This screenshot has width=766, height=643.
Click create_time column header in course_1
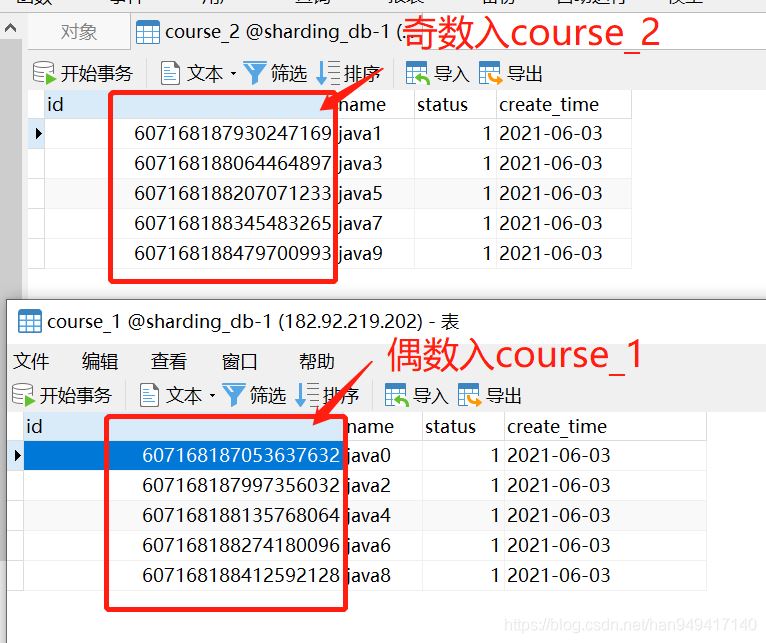606,426
